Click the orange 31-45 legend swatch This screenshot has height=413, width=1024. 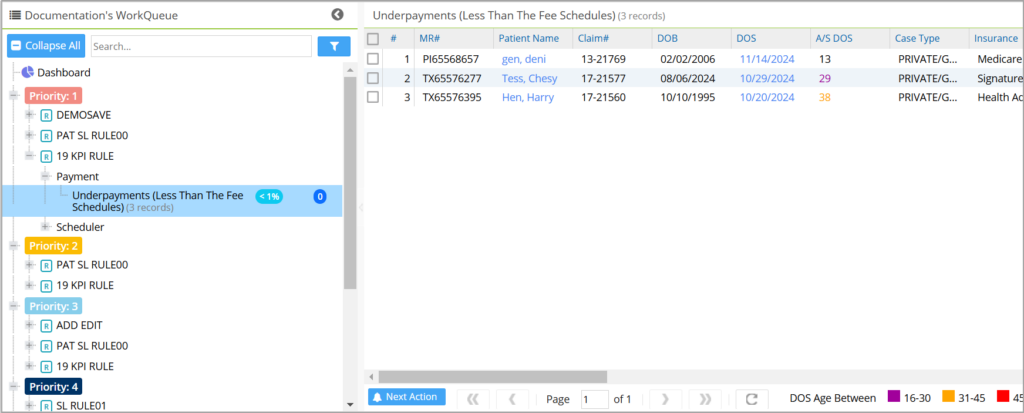948,396
